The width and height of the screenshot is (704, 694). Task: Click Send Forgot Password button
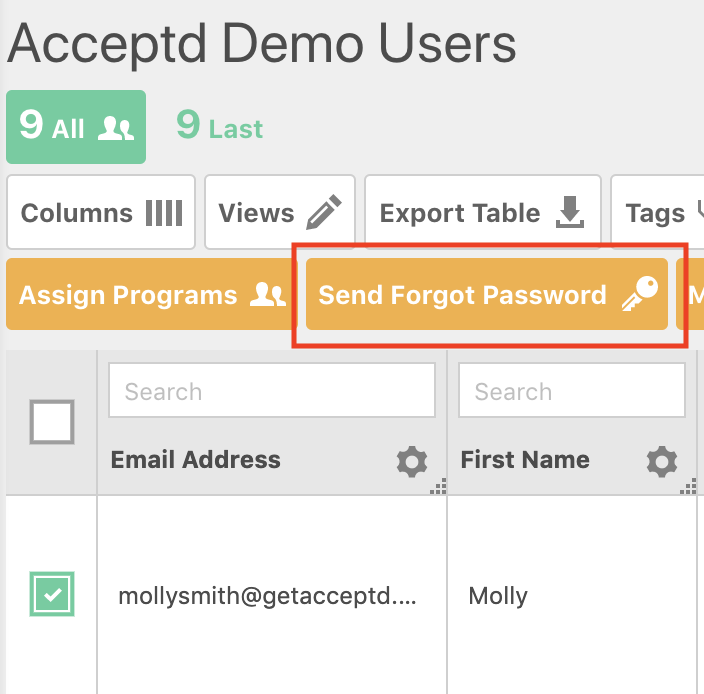coord(487,294)
